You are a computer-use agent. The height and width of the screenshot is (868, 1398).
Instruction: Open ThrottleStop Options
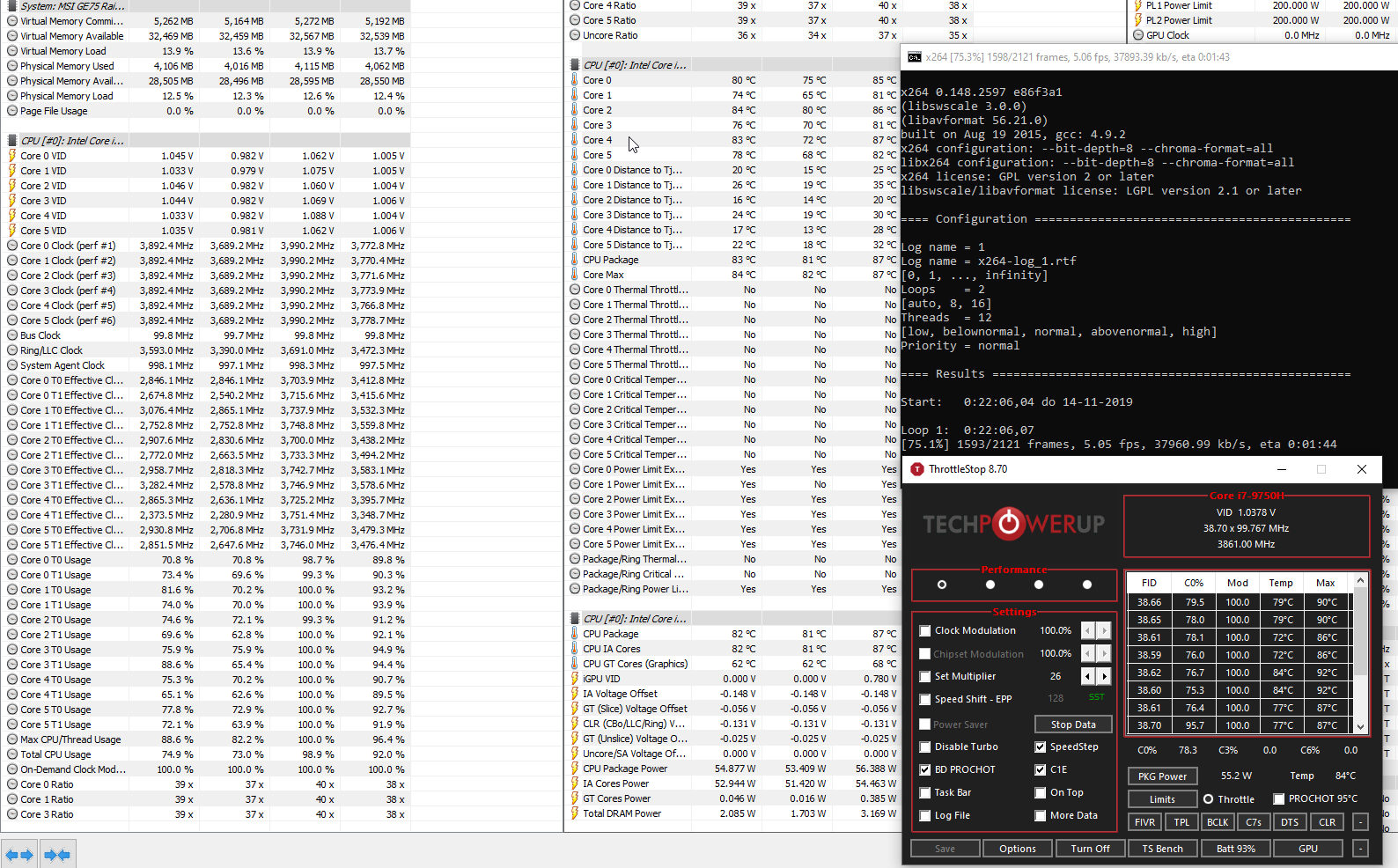pos(1018,849)
